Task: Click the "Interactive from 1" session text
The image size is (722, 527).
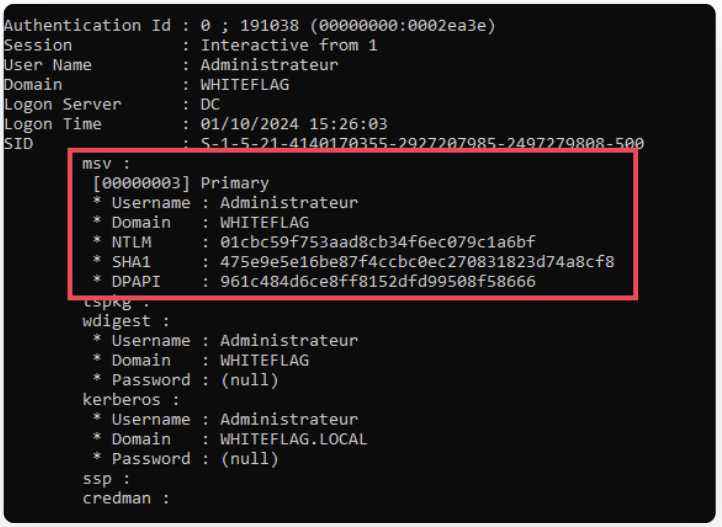Action: [289, 45]
